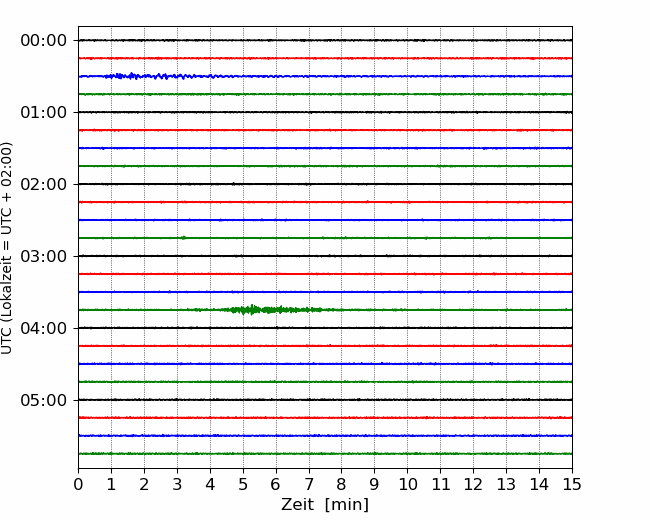Click x-axis tick label 2

pos(144,484)
